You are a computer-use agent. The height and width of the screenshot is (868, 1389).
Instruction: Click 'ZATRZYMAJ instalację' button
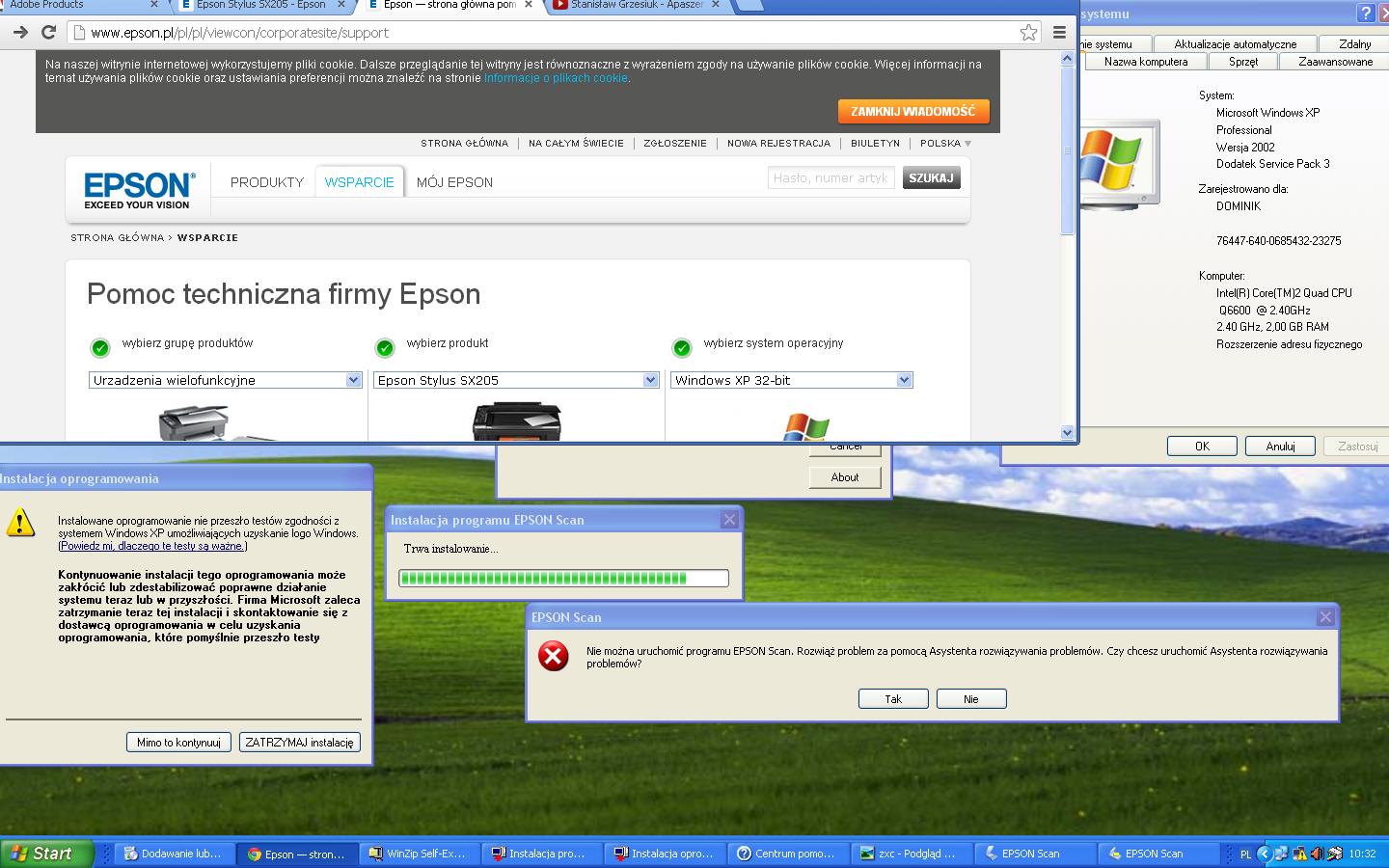299,743
